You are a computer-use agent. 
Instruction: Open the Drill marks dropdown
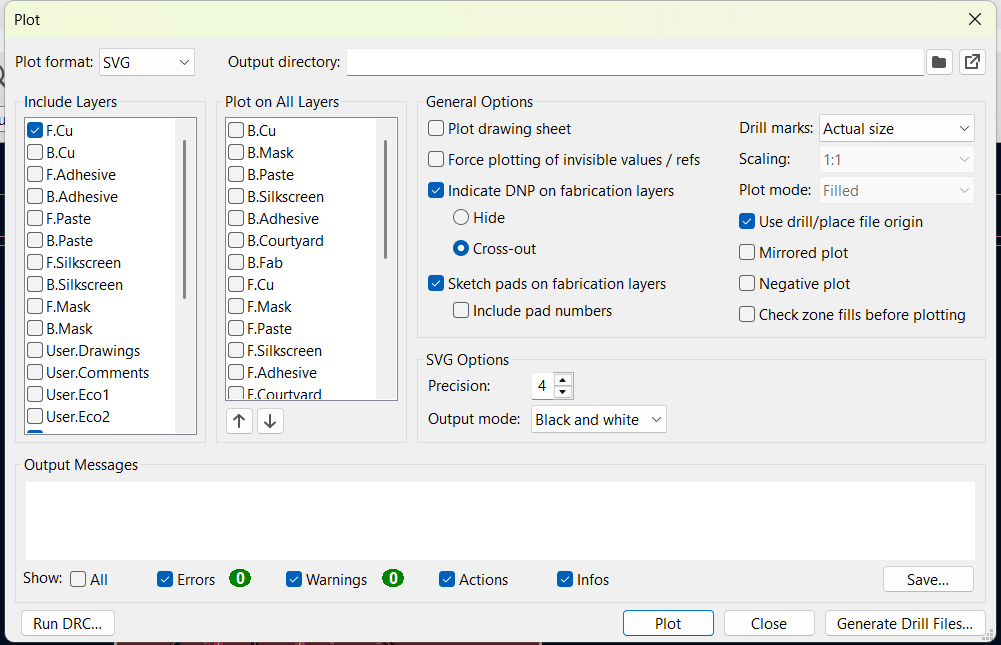coord(896,128)
